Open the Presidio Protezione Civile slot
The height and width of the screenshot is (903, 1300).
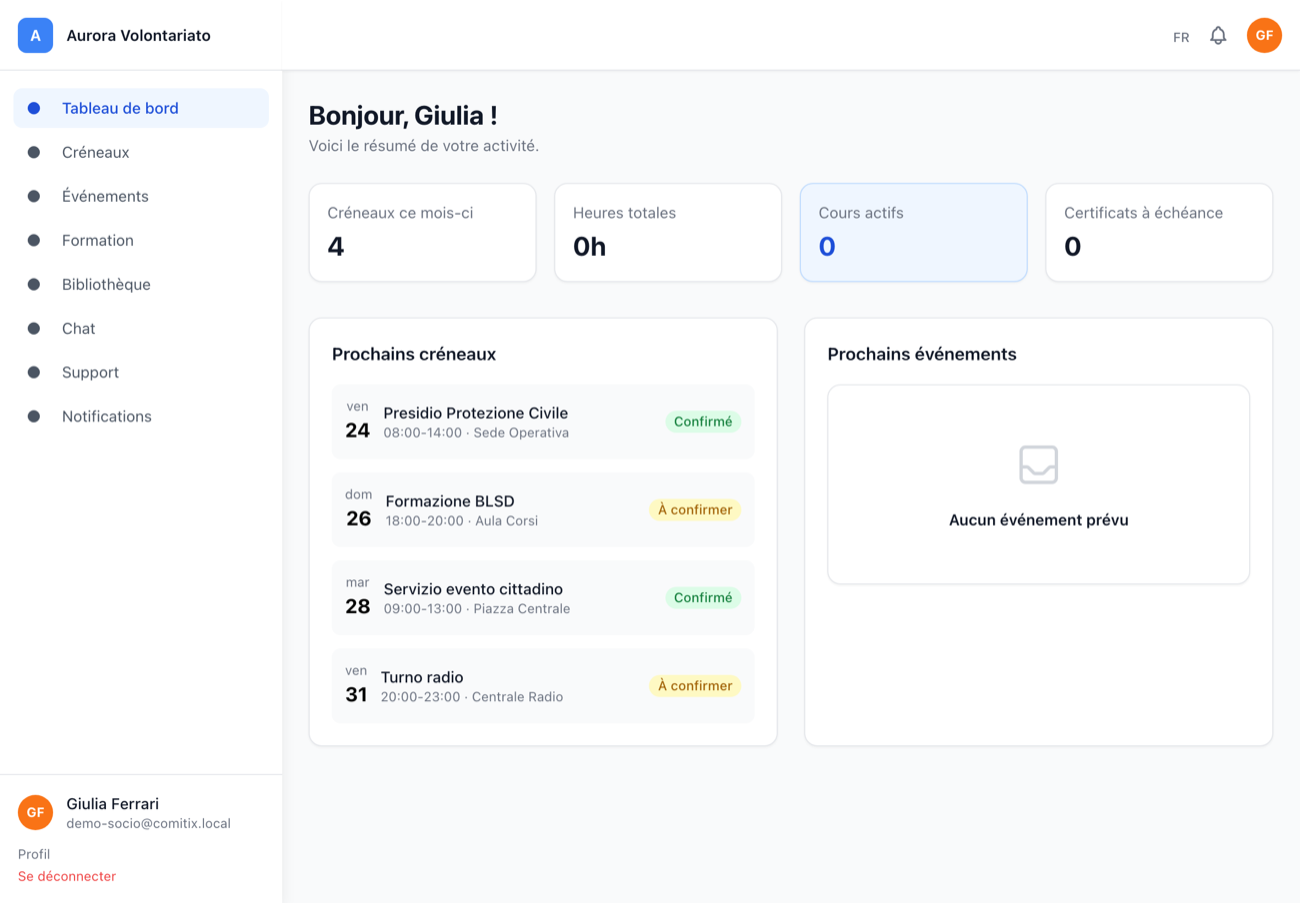click(x=543, y=422)
